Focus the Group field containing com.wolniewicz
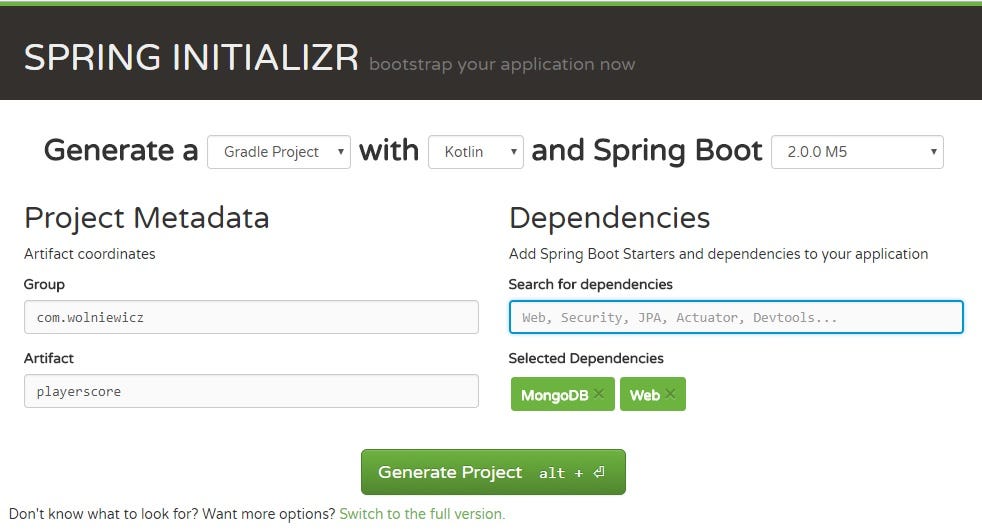The width and height of the screenshot is (982, 531). (251, 317)
